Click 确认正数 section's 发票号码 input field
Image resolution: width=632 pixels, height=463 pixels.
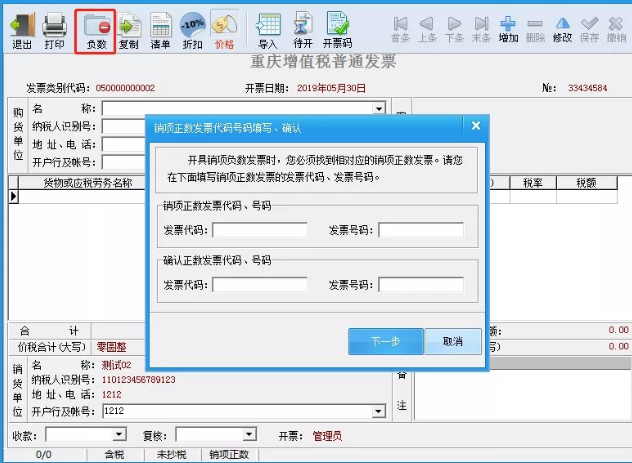tap(420, 285)
